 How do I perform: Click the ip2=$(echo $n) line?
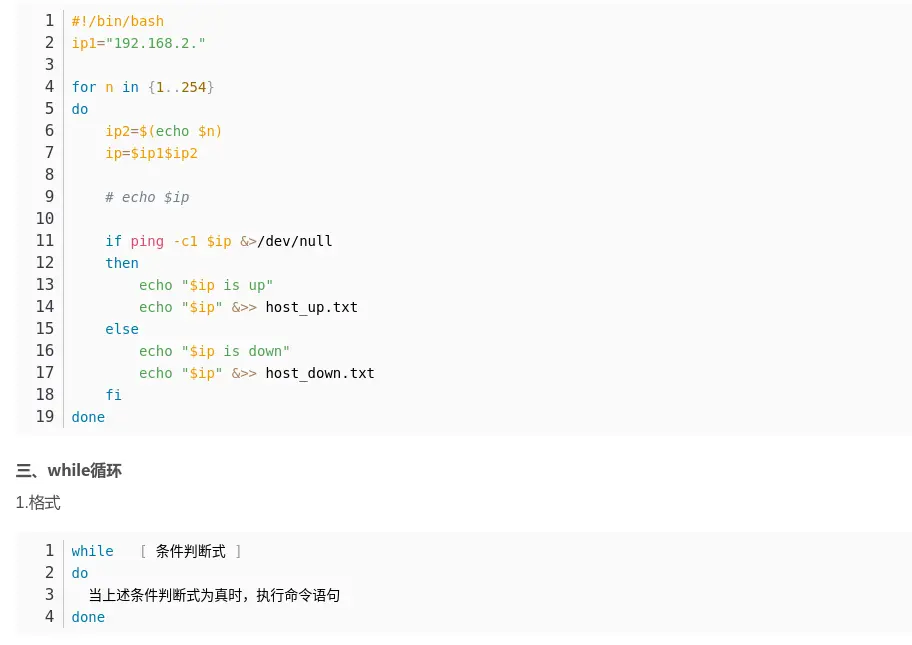click(163, 131)
